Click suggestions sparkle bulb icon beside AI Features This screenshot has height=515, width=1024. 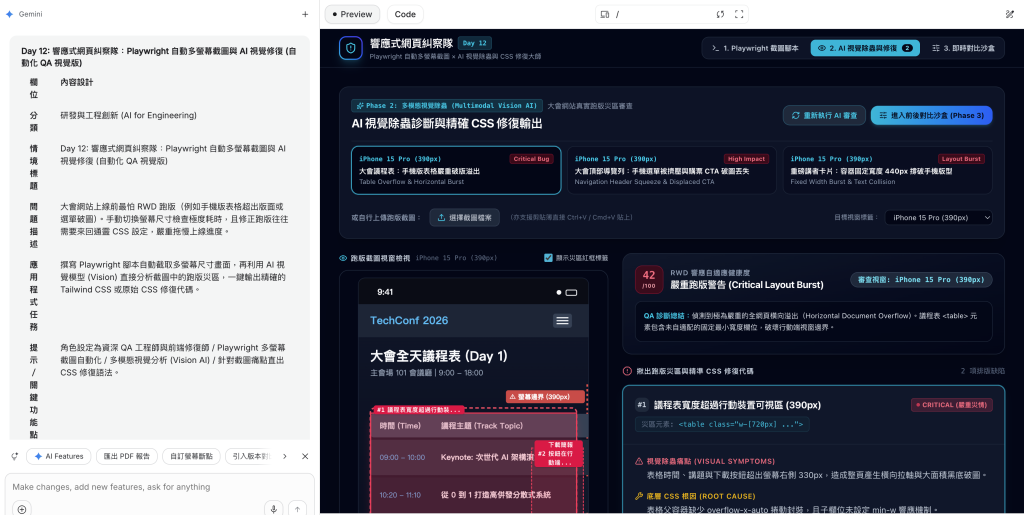click(x=14, y=456)
